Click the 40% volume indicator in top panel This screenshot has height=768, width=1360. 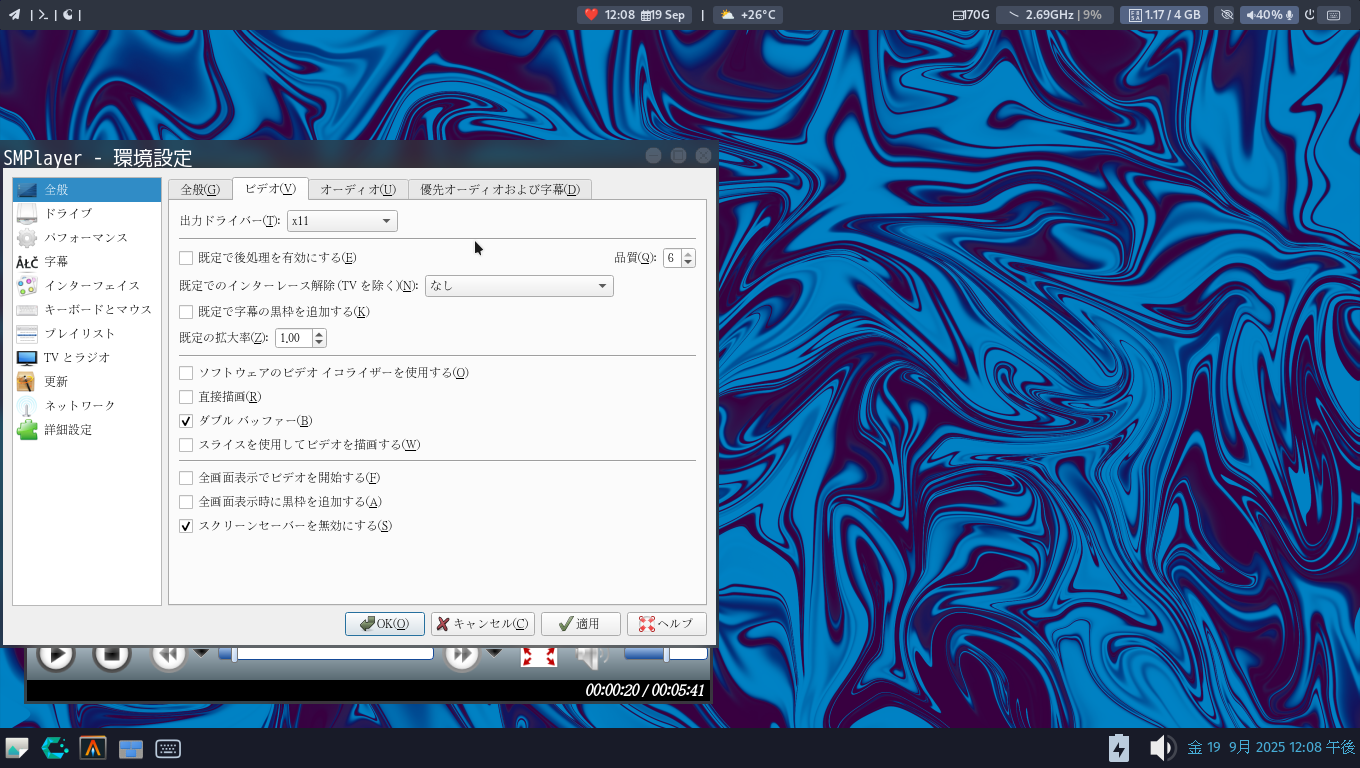click(x=1269, y=15)
